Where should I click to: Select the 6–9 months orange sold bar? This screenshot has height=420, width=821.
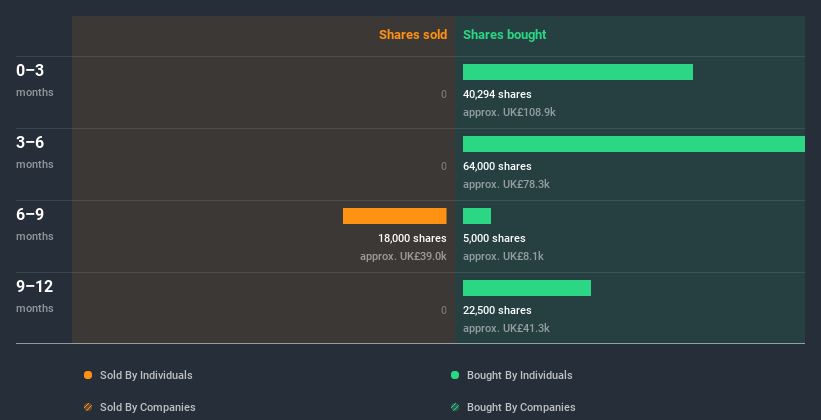(x=395, y=216)
